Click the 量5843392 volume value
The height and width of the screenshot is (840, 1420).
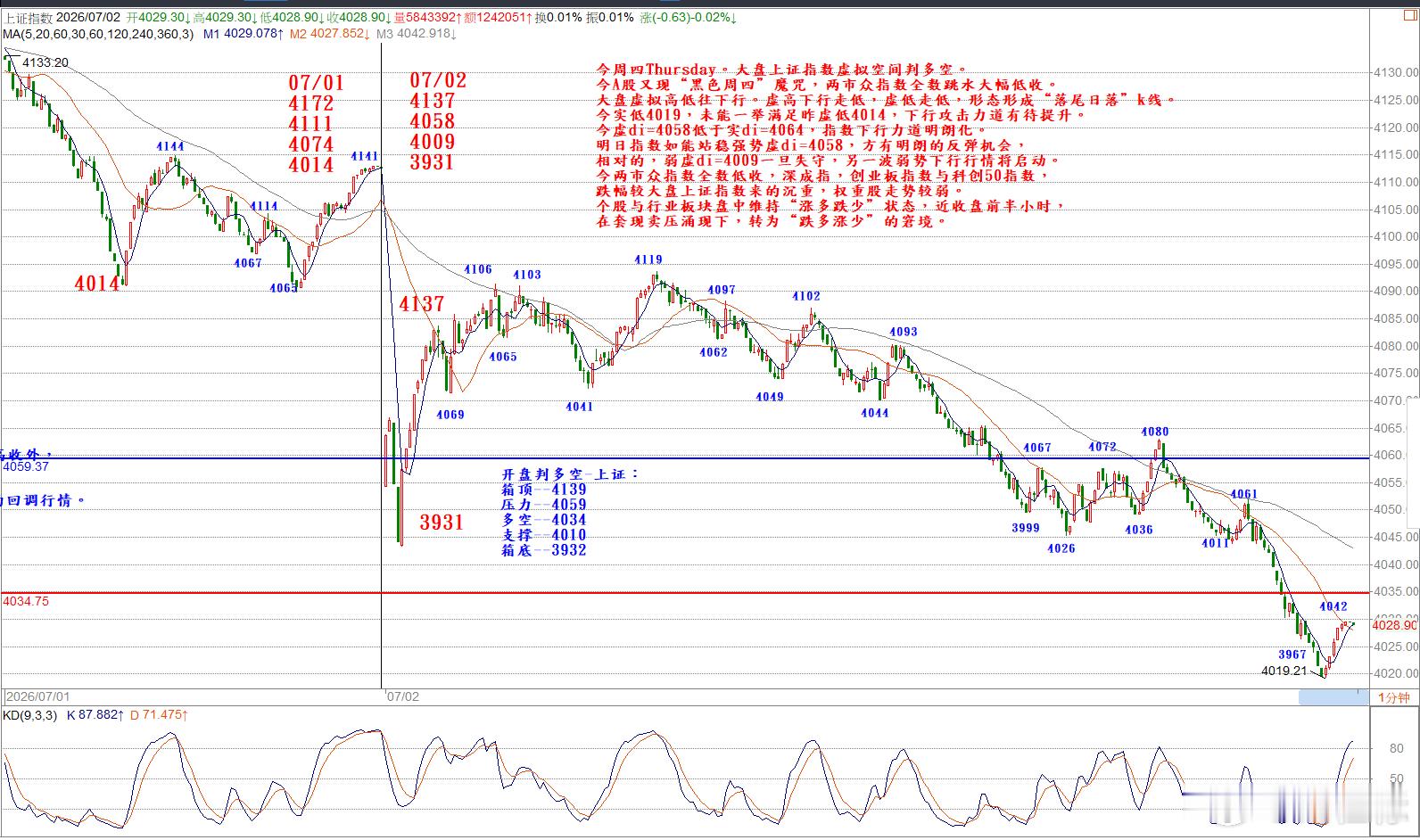click(426, 17)
